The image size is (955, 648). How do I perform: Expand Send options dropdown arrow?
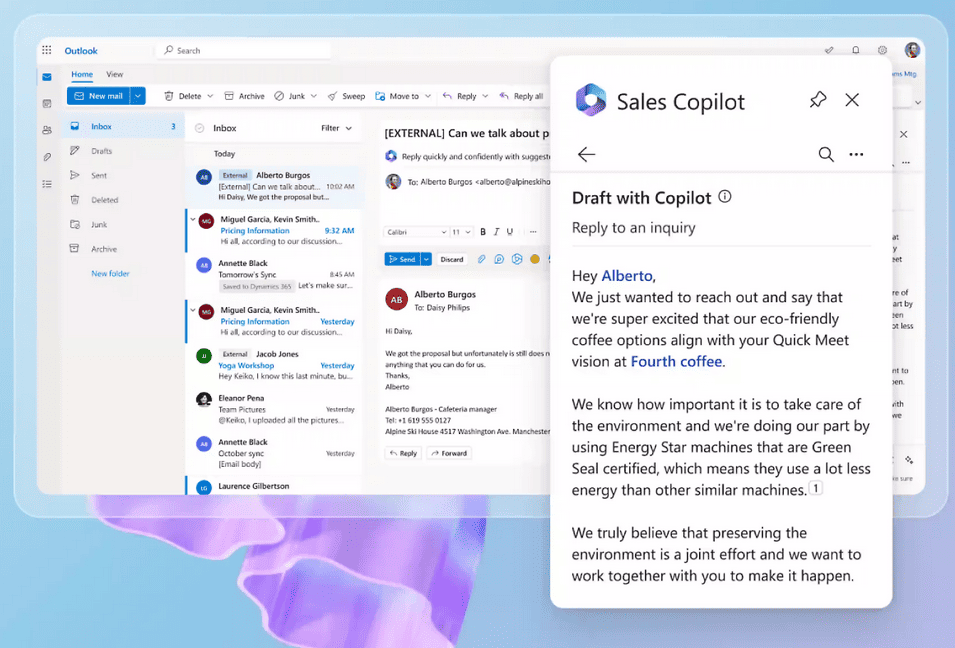(x=426, y=259)
